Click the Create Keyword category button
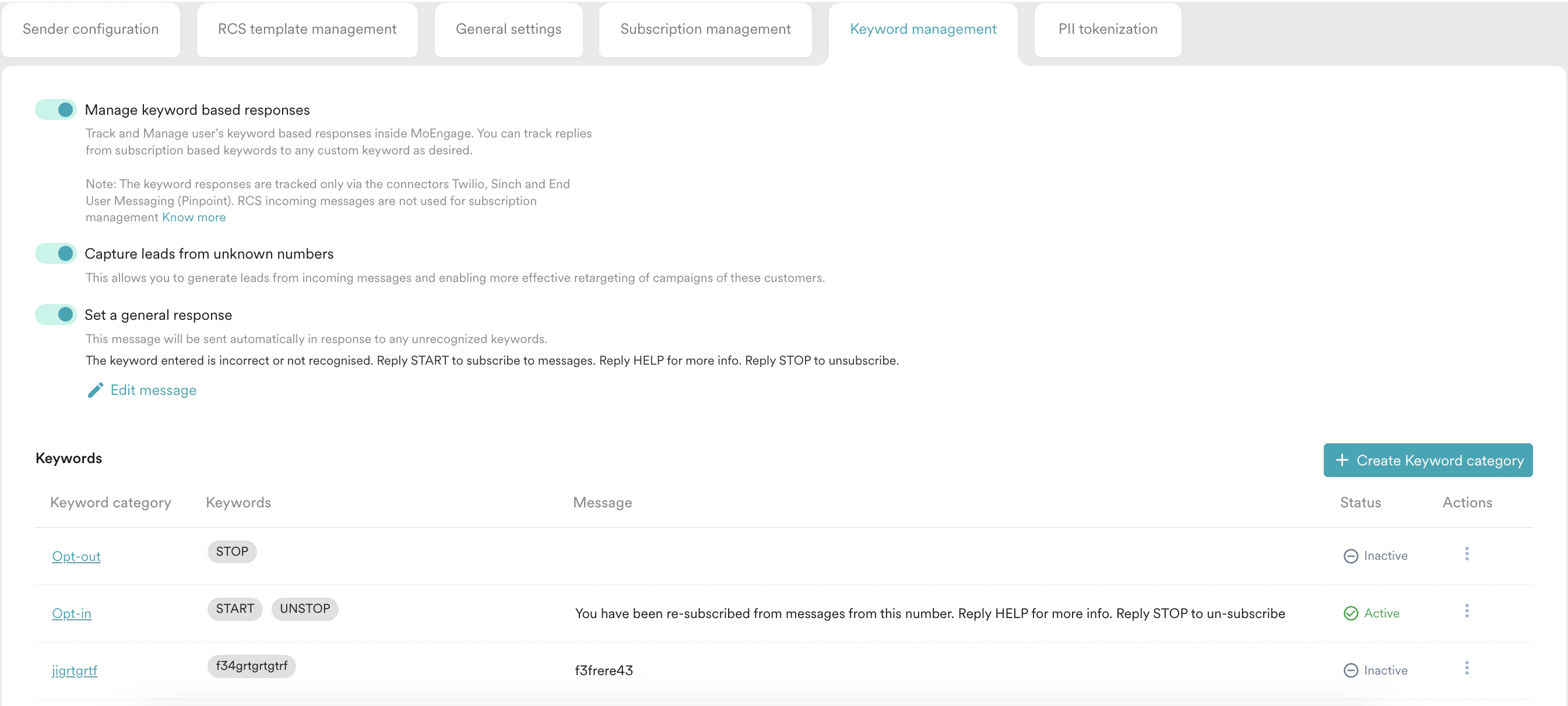Image resolution: width=1568 pixels, height=706 pixels. (1429, 460)
